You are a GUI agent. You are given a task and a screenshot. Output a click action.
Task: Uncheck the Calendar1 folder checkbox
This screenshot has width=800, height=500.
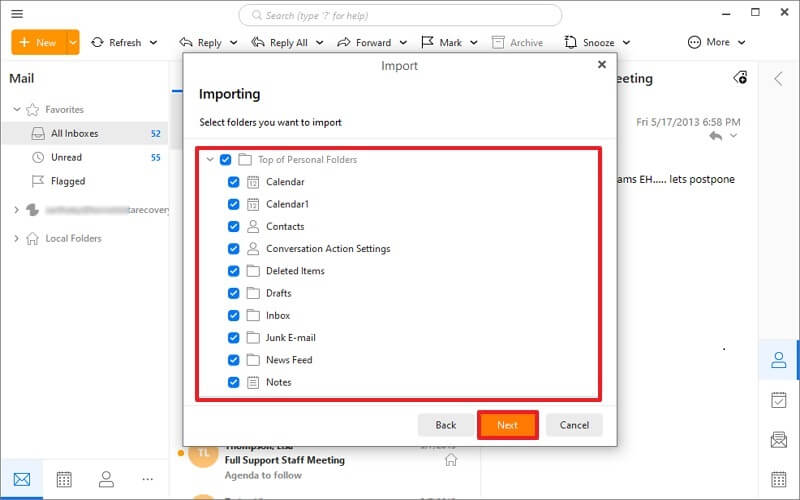[233, 204]
